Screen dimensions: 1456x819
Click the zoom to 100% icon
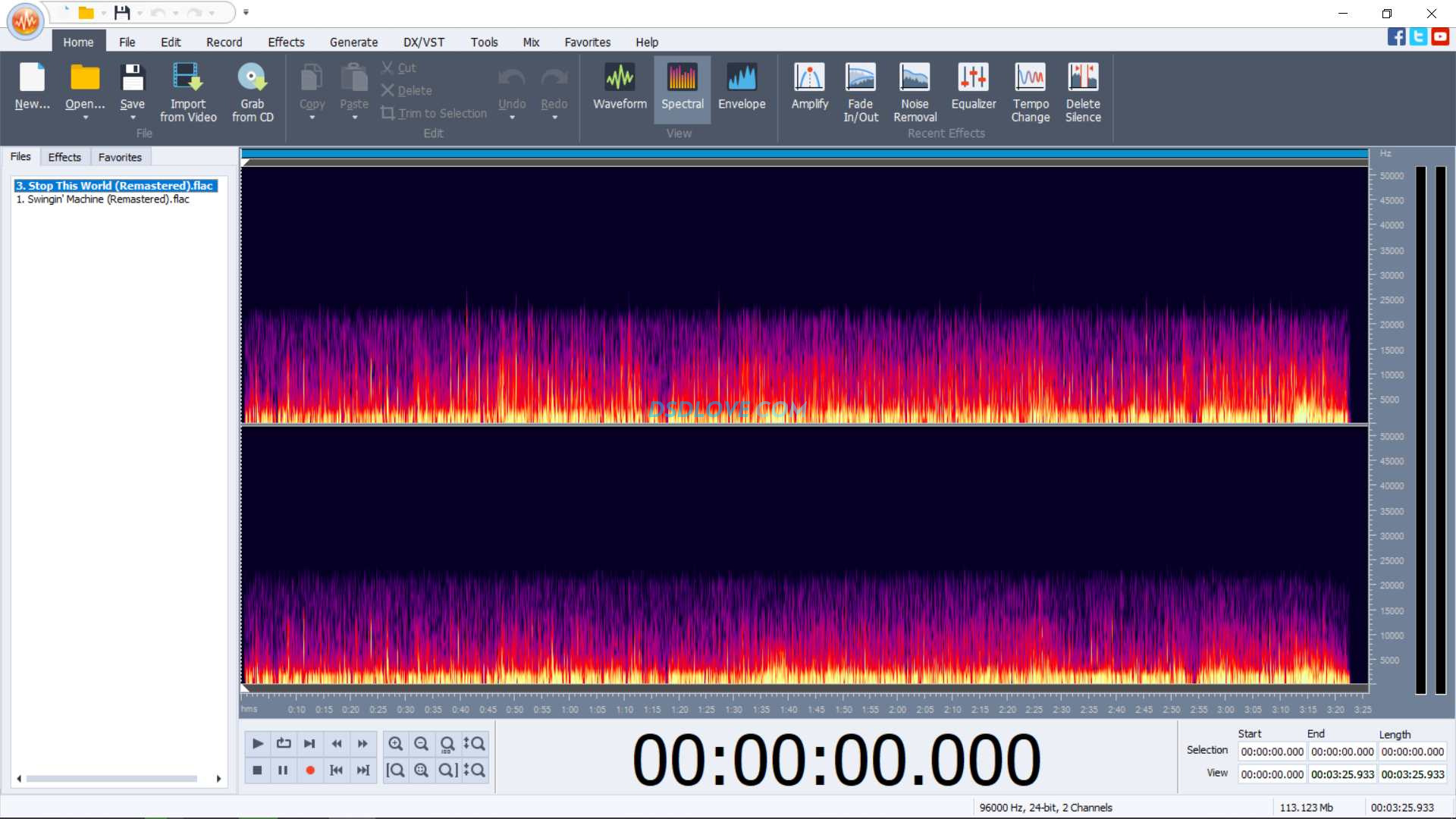click(447, 743)
